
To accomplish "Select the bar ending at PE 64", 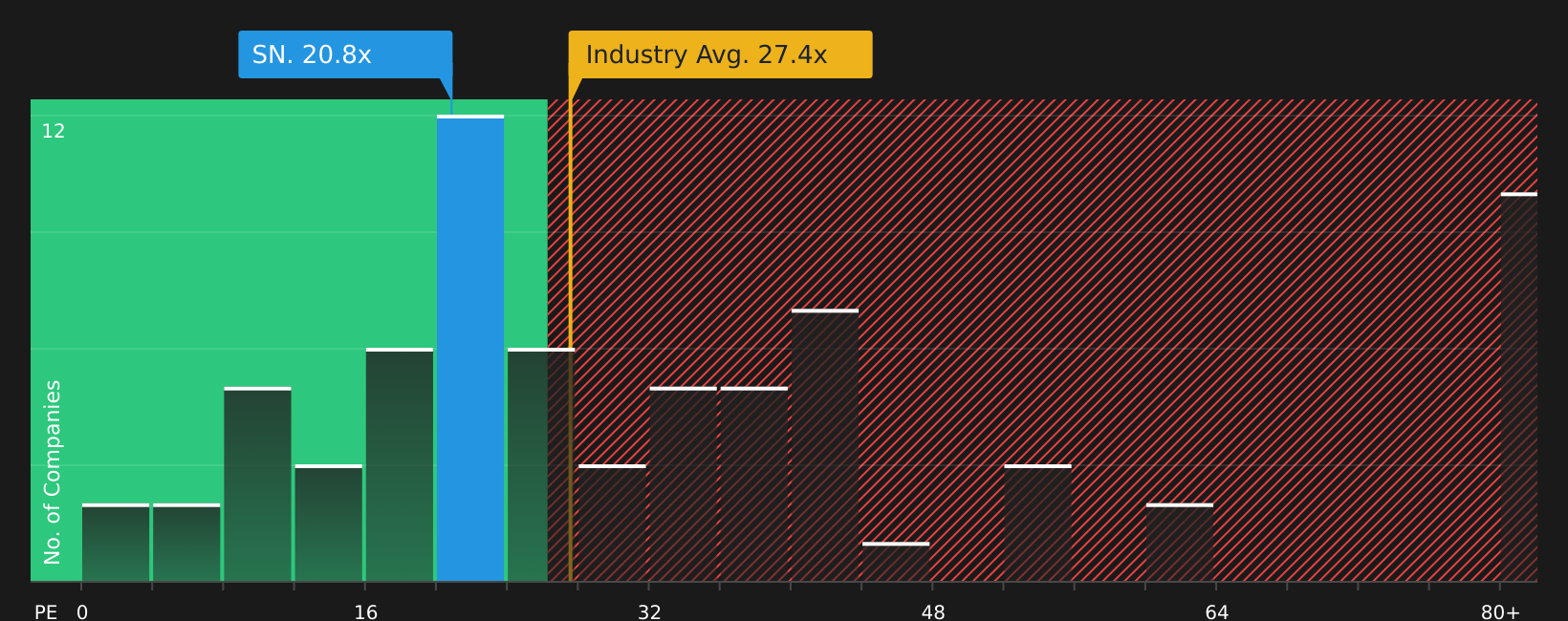I will (1180, 543).
